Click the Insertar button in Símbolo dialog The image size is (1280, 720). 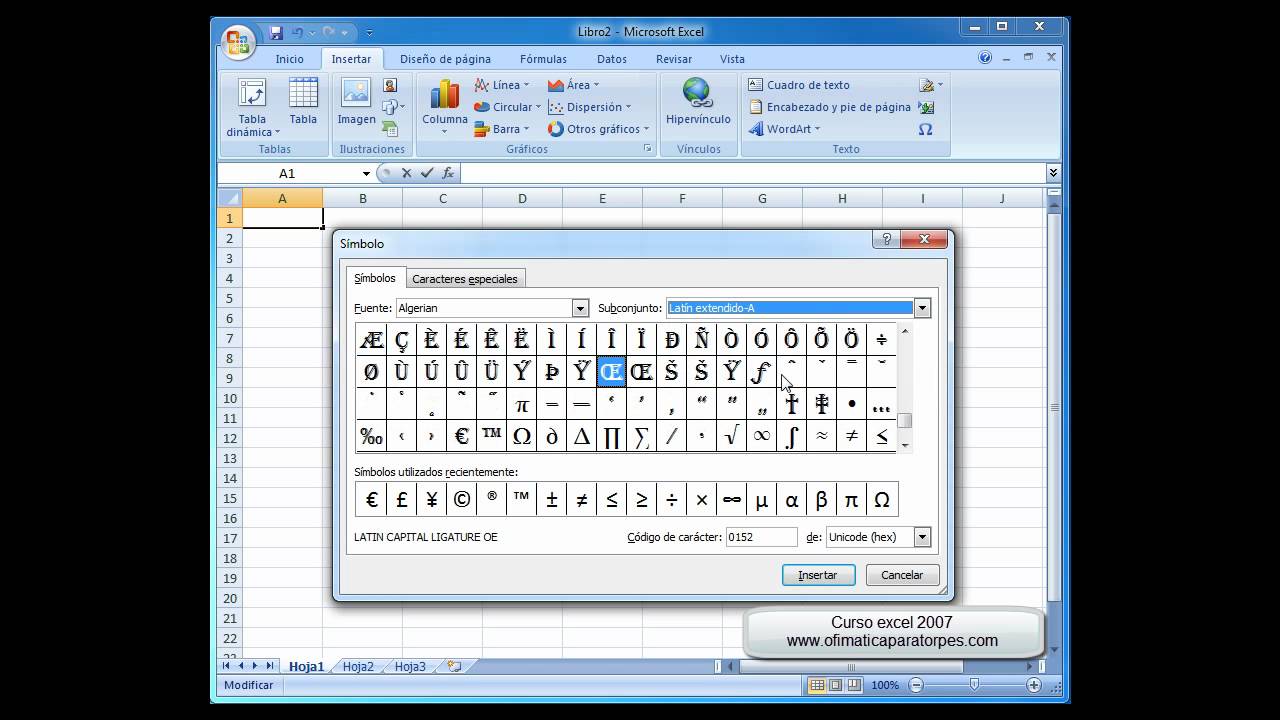click(x=818, y=575)
